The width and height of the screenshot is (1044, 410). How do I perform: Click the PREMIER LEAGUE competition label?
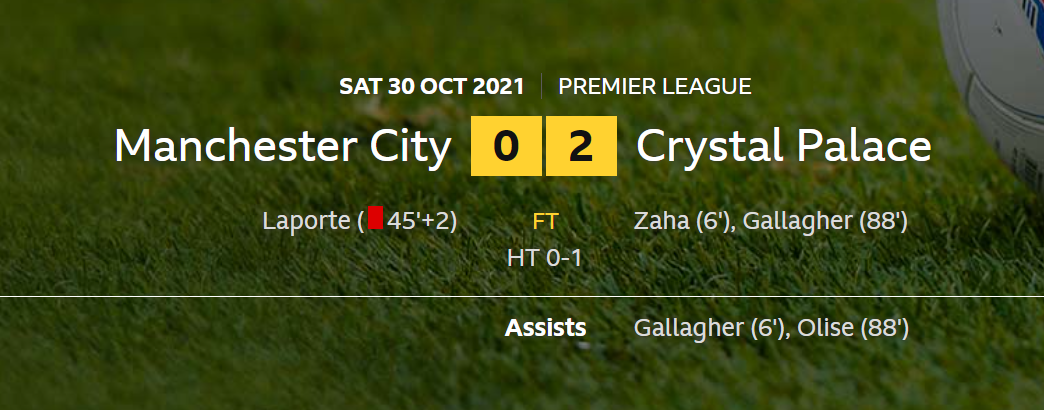[x=655, y=86]
